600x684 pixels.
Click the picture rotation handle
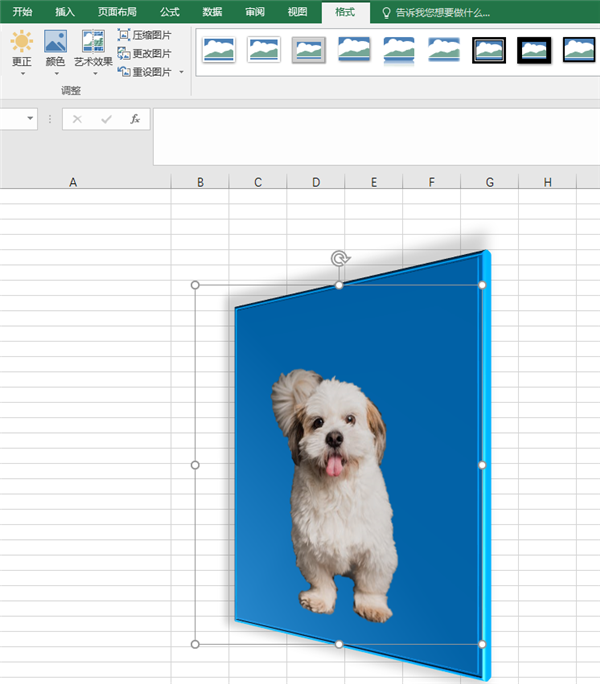pyautogui.click(x=339, y=259)
